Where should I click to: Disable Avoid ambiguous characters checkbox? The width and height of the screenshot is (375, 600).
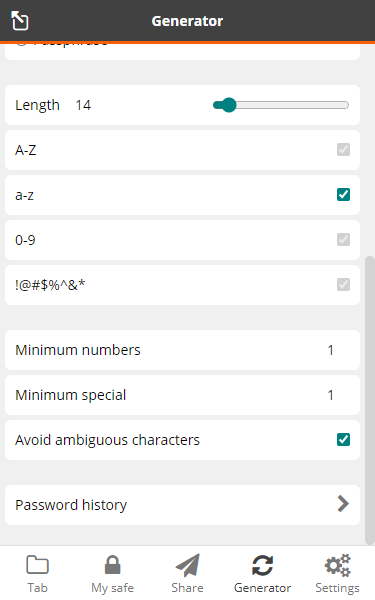tap(343, 440)
